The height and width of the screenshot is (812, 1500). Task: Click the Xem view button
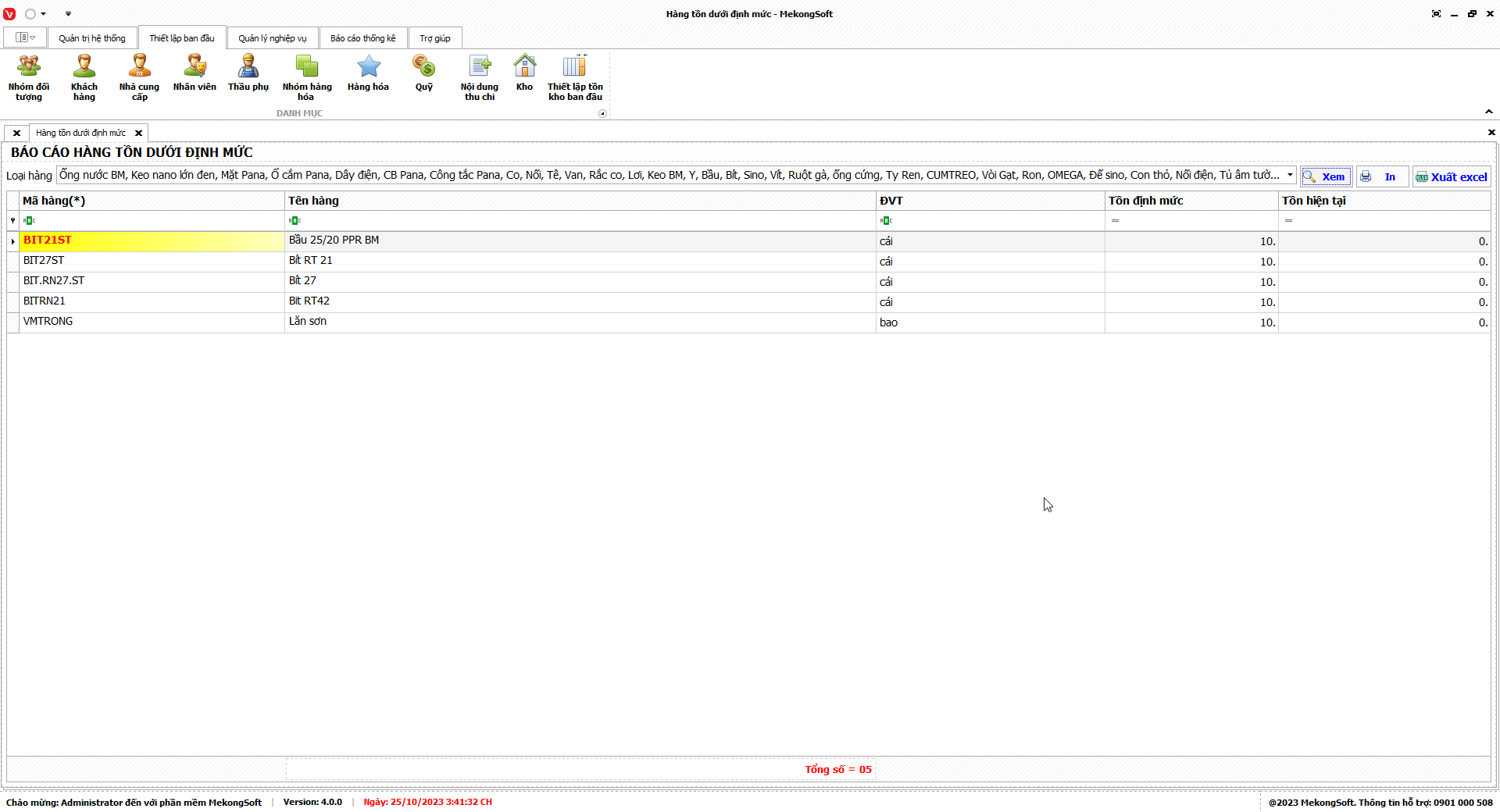pos(1326,176)
